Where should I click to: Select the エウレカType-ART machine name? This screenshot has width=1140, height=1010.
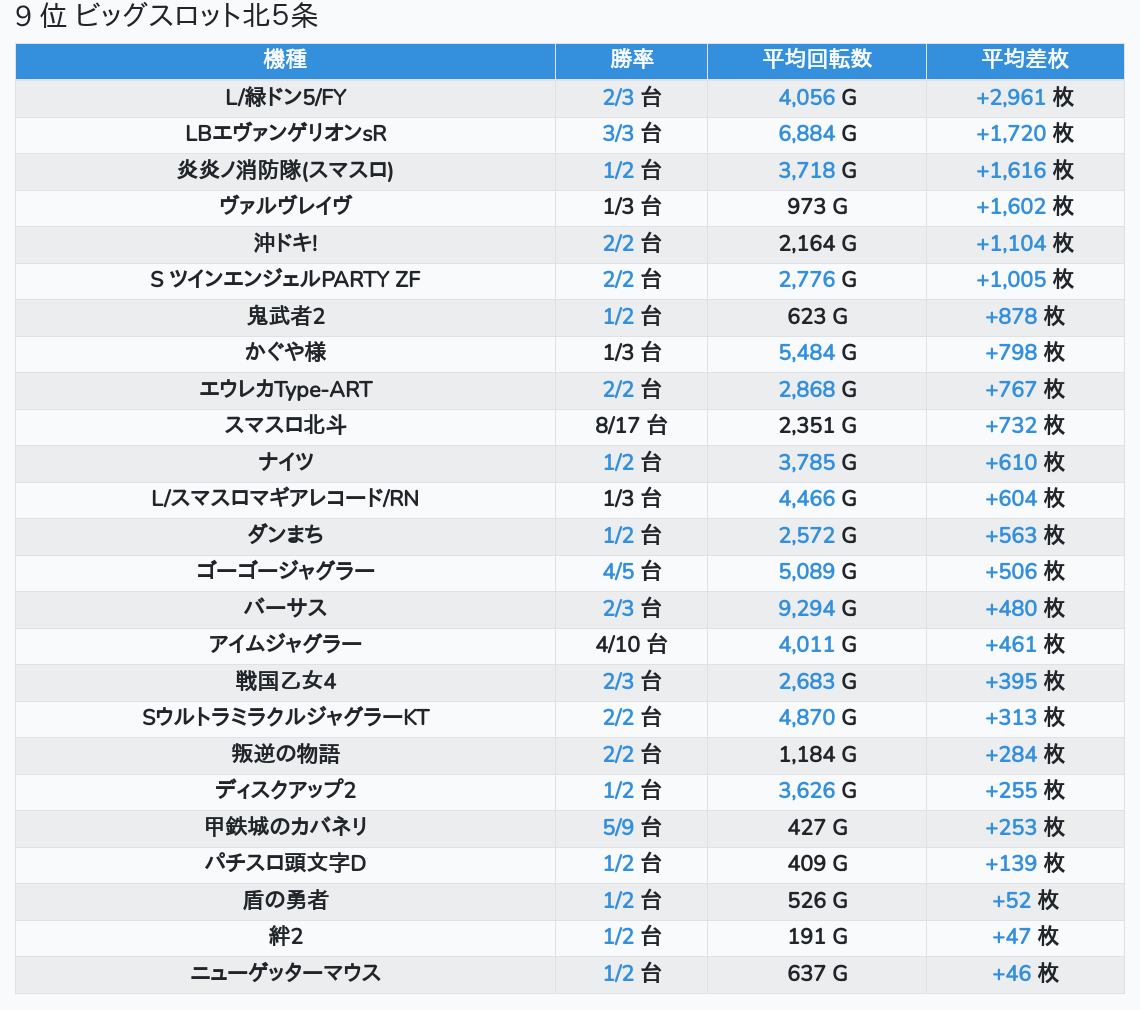(285, 389)
